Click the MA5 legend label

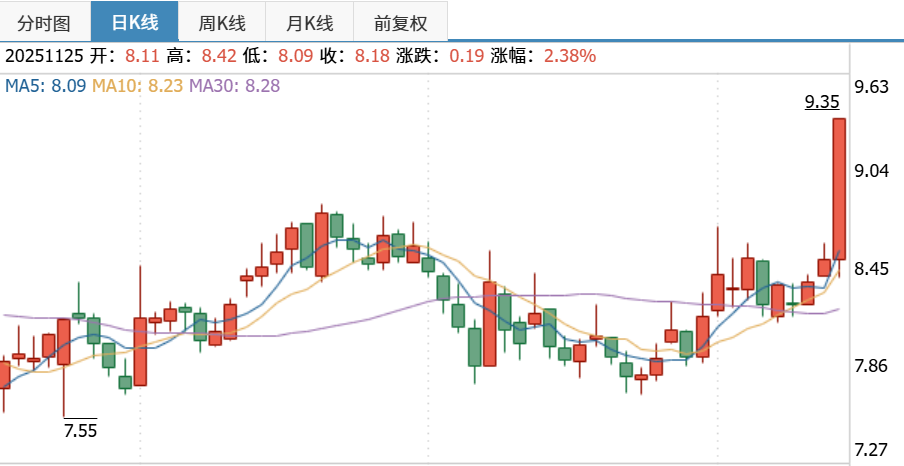tap(45, 86)
